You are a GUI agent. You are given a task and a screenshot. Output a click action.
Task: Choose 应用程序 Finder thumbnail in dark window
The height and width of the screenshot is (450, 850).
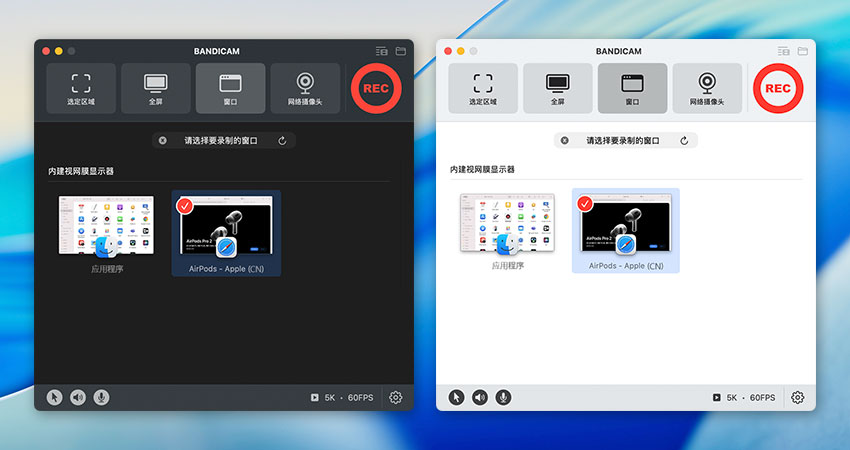pyautogui.click(x=106, y=226)
